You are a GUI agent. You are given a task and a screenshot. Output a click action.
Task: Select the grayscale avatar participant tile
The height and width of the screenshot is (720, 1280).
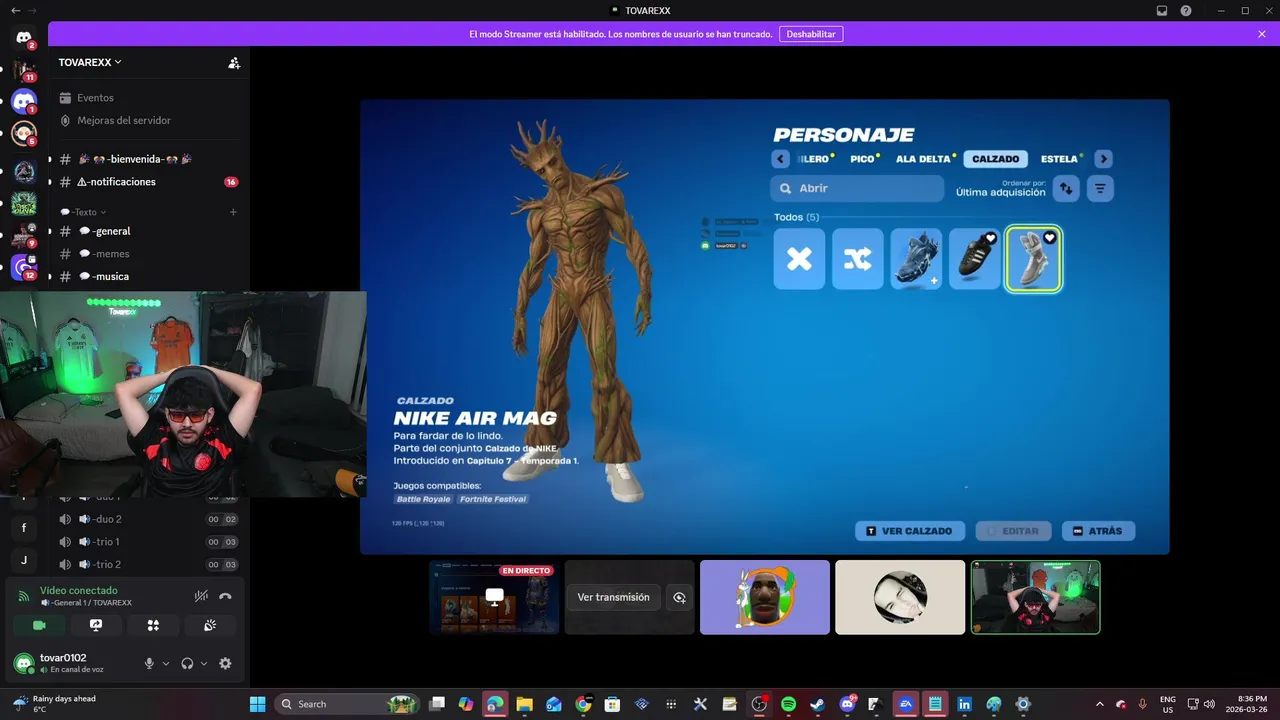(900, 597)
